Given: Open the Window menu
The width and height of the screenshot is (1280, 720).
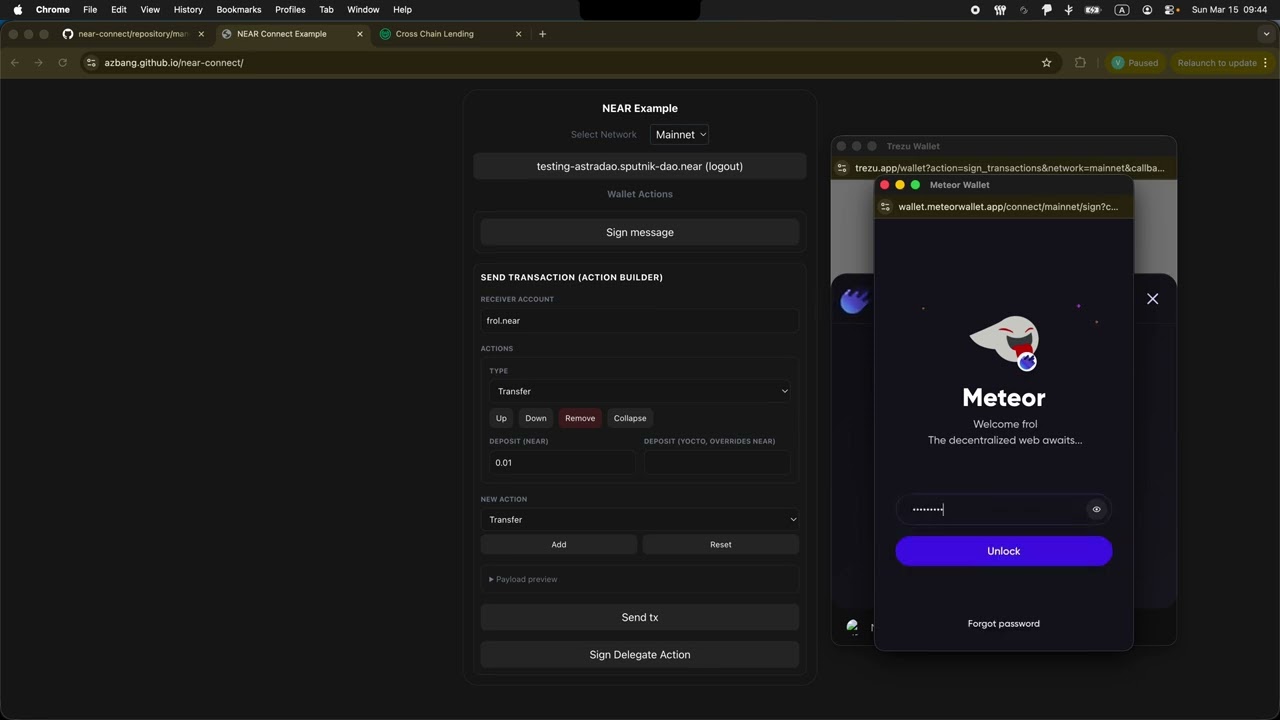Looking at the screenshot, I should coord(363,9).
